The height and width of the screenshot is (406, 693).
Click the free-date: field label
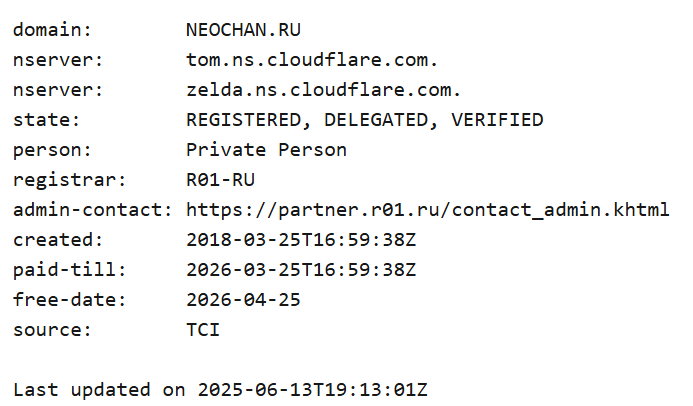(x=69, y=300)
